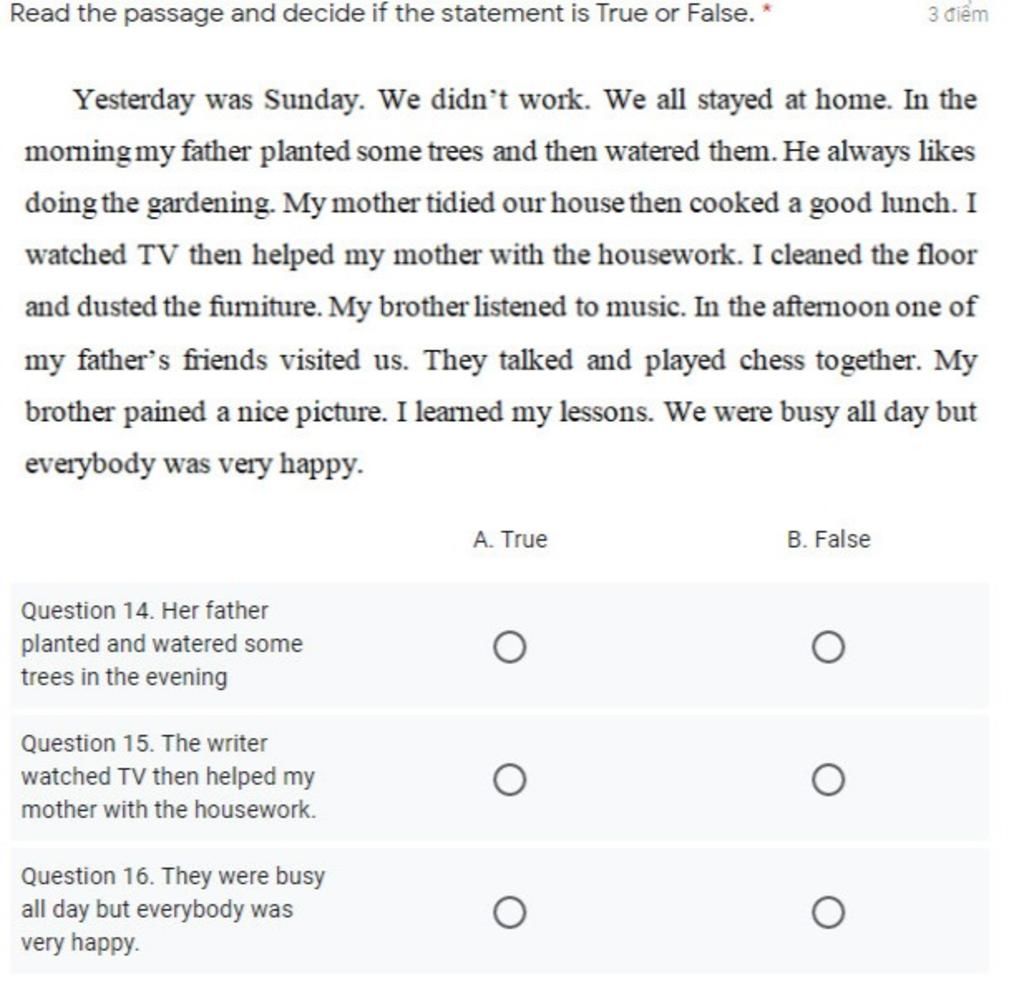Viewport: 1024px width, 997px height.
Task: Click the word 'gardening' in the passage
Action: click(x=209, y=204)
